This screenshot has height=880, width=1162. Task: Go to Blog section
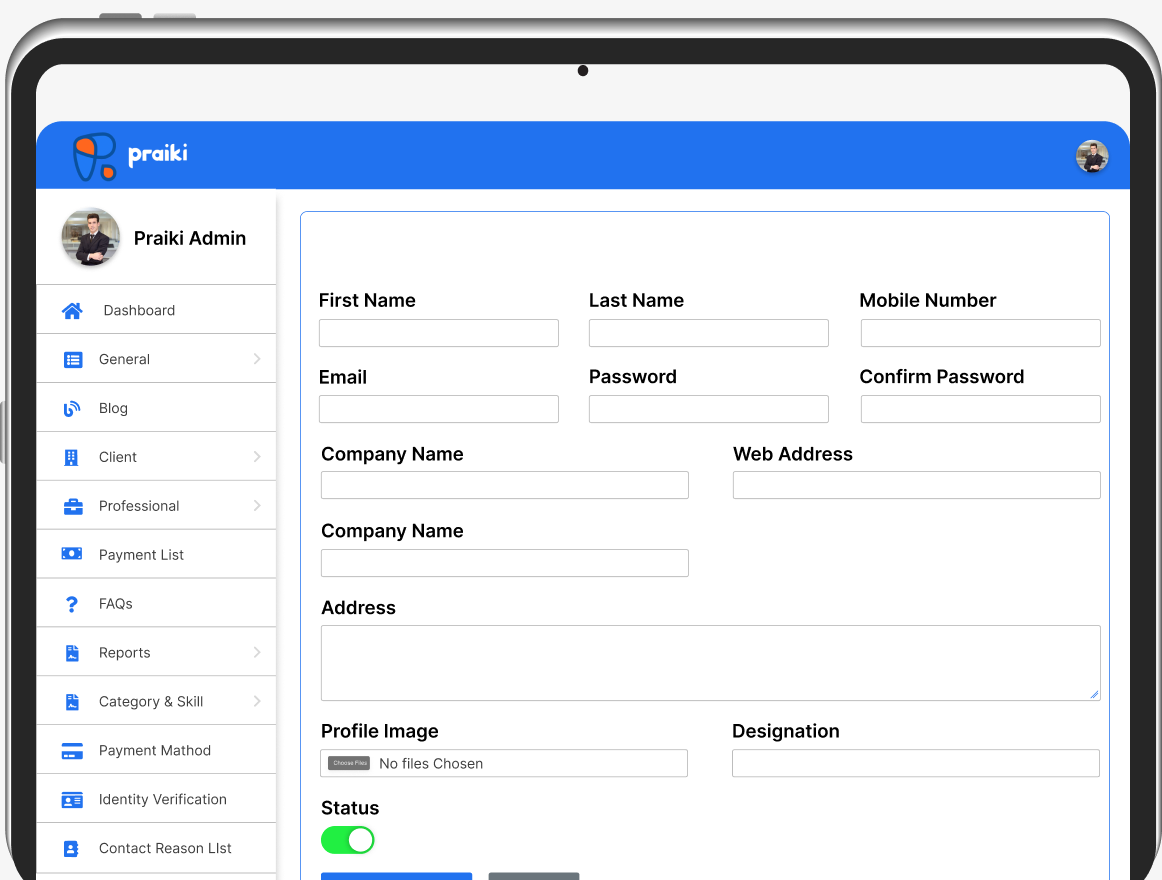point(156,408)
